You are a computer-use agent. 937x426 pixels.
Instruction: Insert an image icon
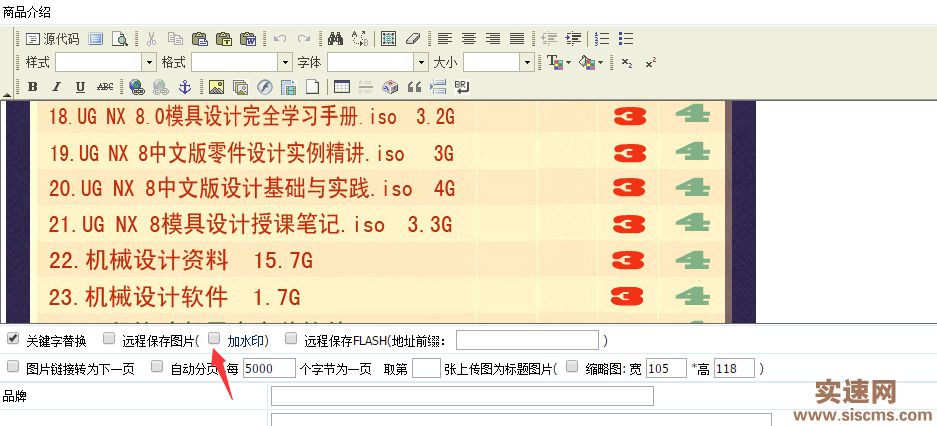pos(216,87)
